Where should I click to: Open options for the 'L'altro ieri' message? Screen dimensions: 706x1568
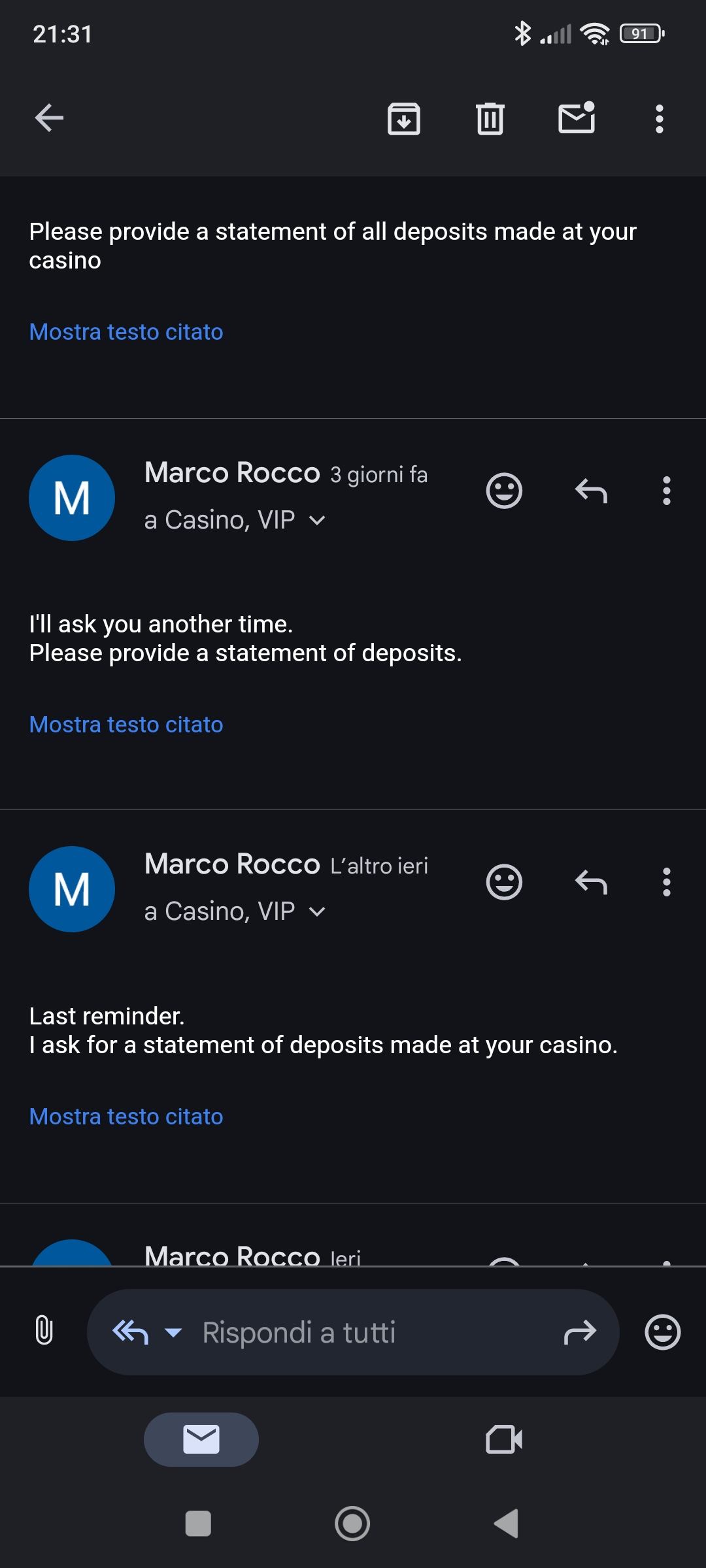pos(666,883)
